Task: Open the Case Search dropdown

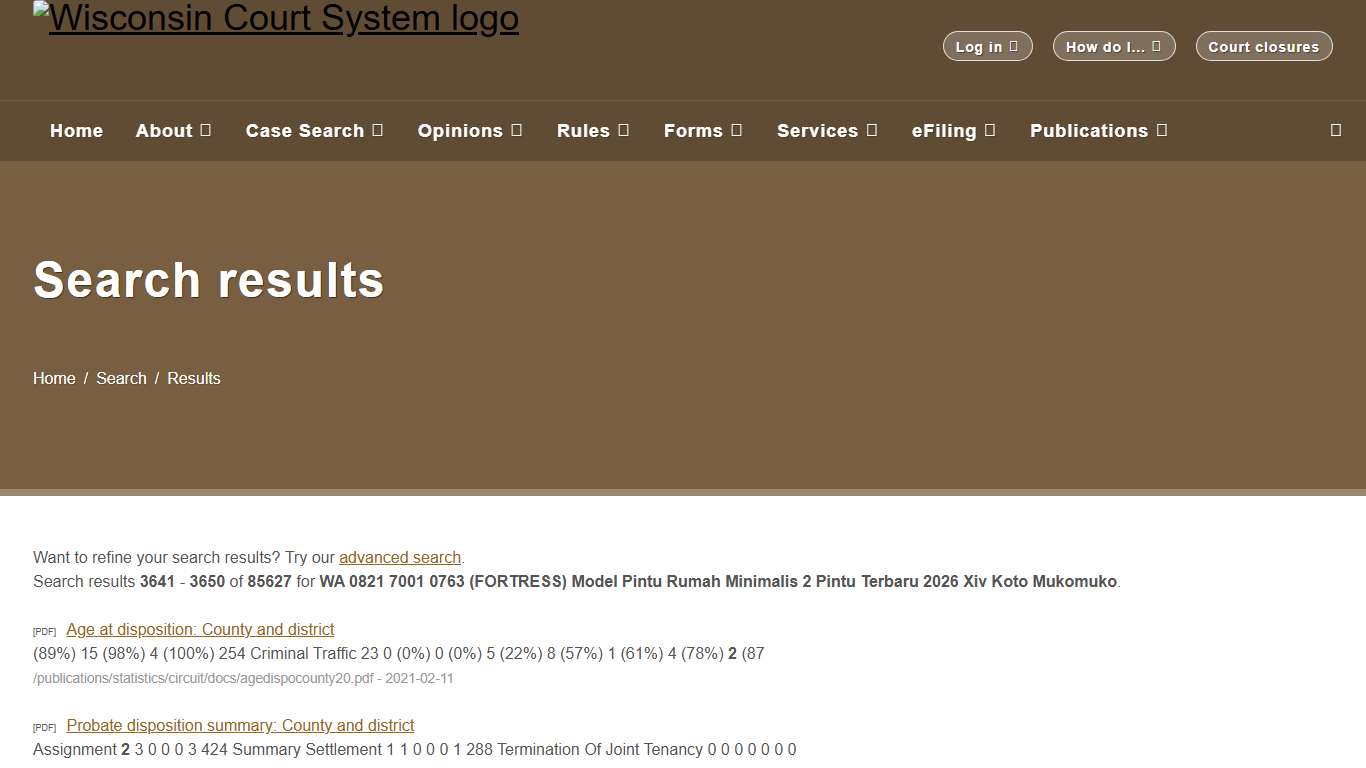Action: [x=314, y=131]
